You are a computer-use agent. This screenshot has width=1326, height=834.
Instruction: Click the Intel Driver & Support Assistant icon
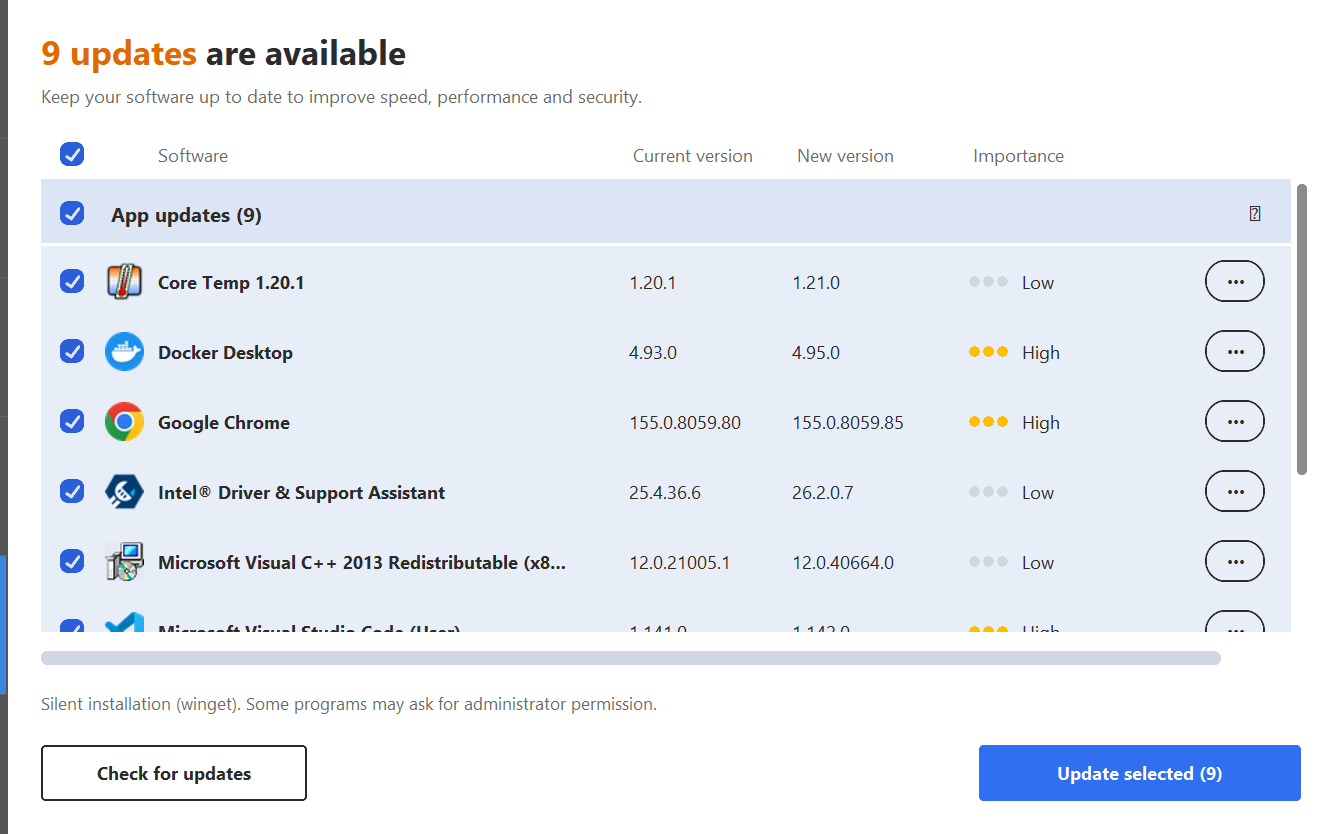coord(124,492)
